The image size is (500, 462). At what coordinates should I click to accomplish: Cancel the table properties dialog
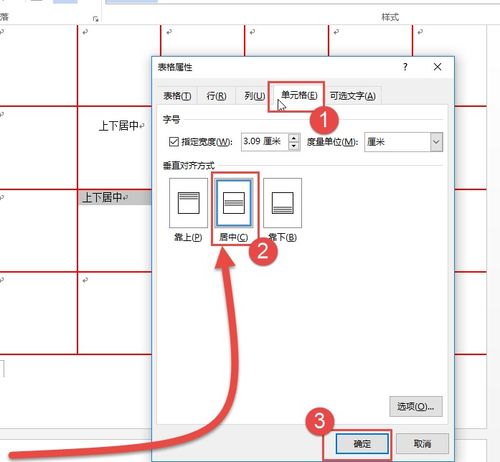pos(422,444)
